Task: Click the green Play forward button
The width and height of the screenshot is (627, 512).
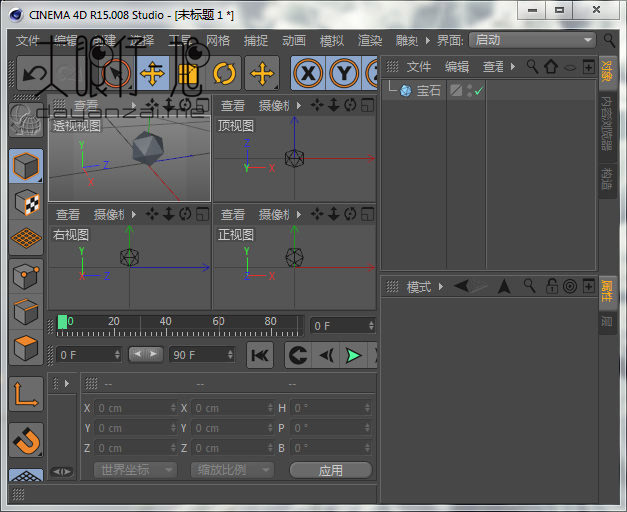Action: coord(353,355)
